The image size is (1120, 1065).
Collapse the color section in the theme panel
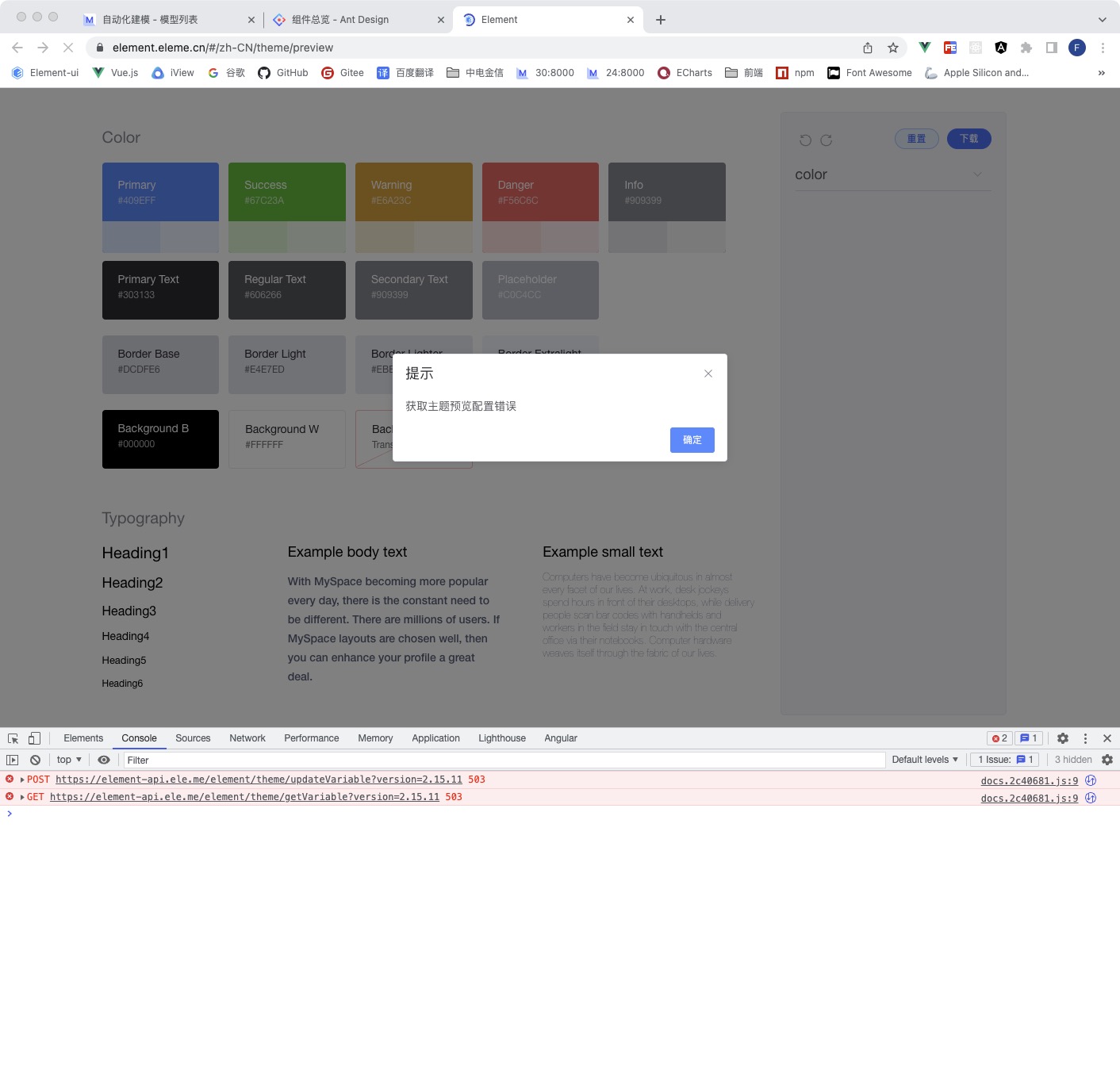coord(977,174)
